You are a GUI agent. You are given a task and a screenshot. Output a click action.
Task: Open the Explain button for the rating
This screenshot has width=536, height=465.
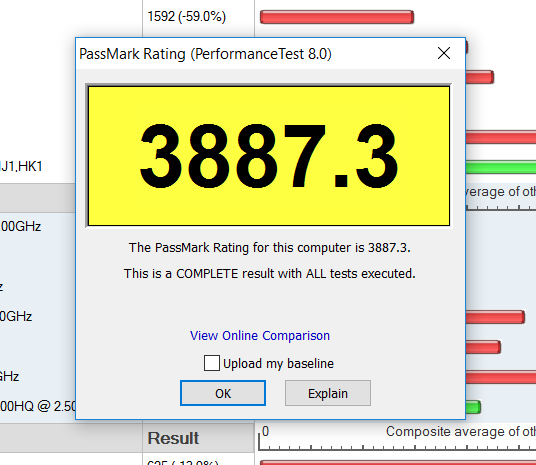click(328, 393)
